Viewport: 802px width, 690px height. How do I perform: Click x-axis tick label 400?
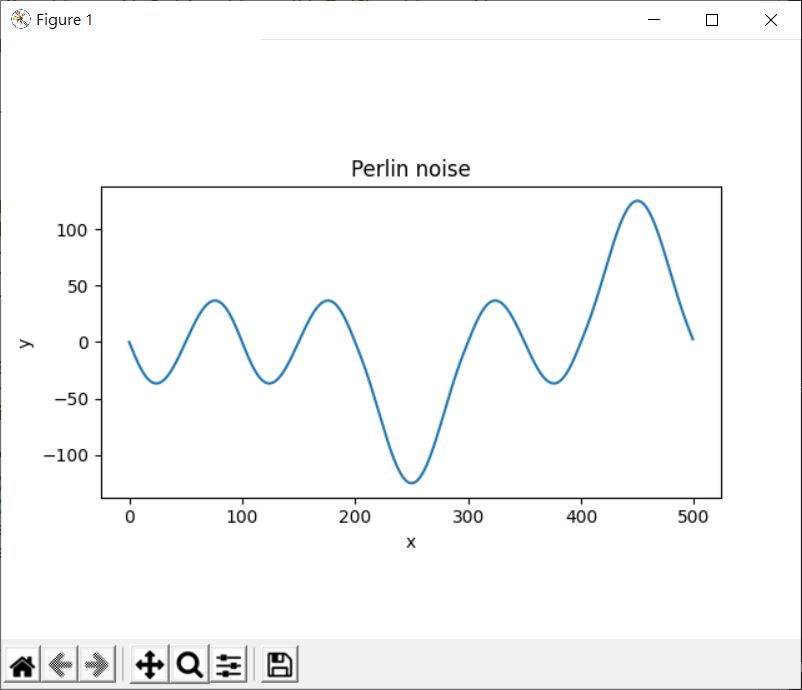coord(581,517)
